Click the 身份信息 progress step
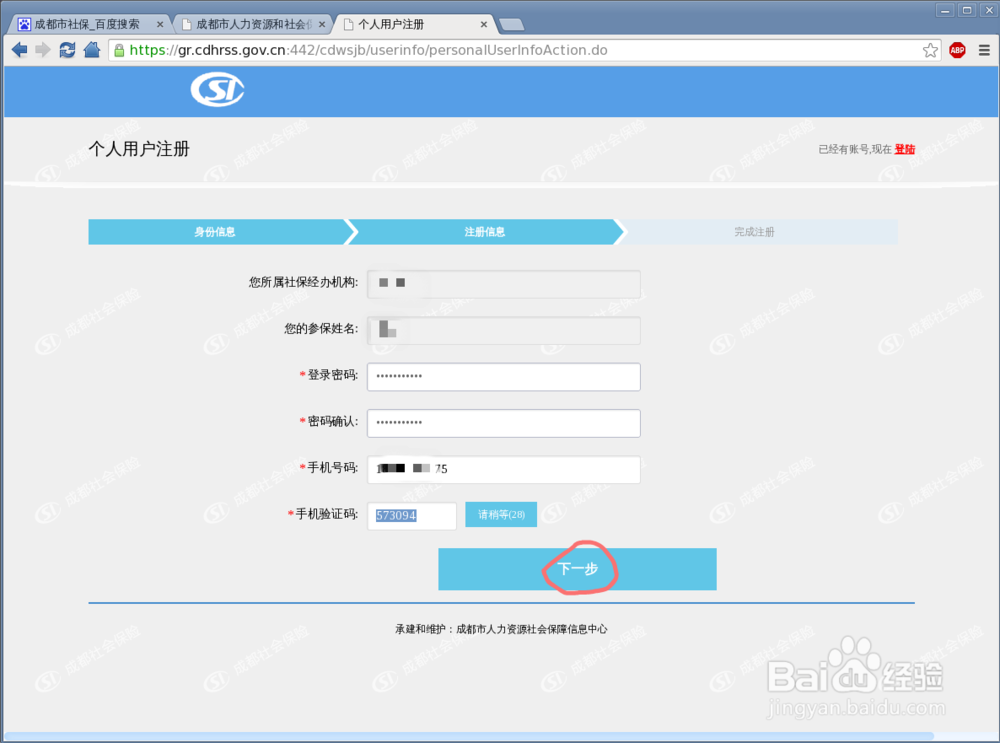This screenshot has width=1000, height=743. click(218, 231)
